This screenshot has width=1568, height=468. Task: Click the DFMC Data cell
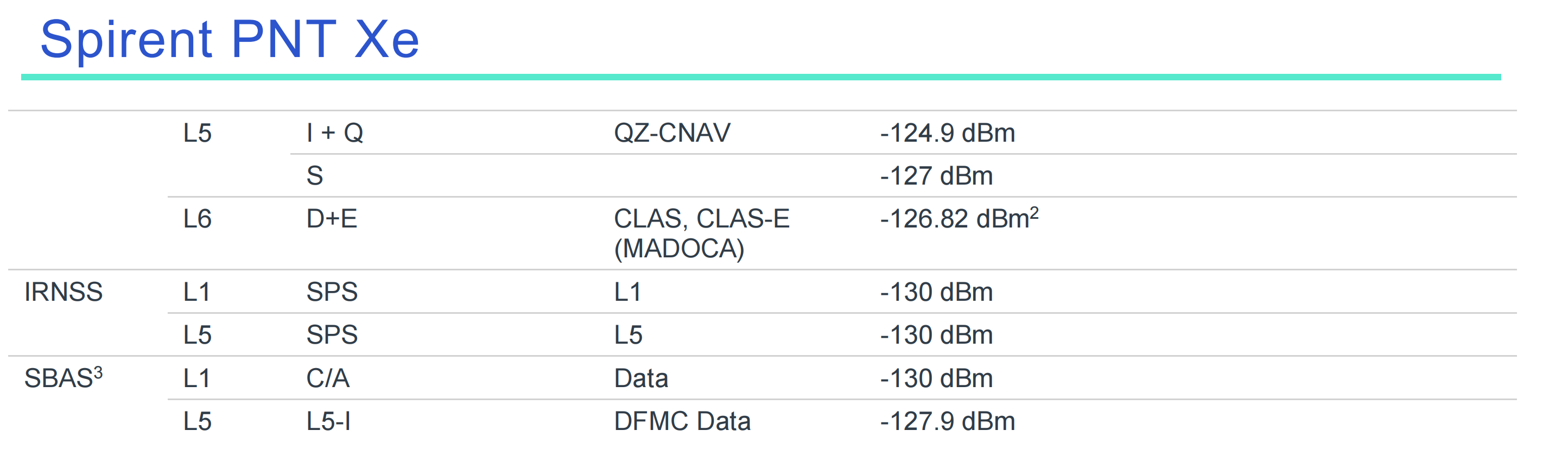pyautogui.click(x=682, y=421)
